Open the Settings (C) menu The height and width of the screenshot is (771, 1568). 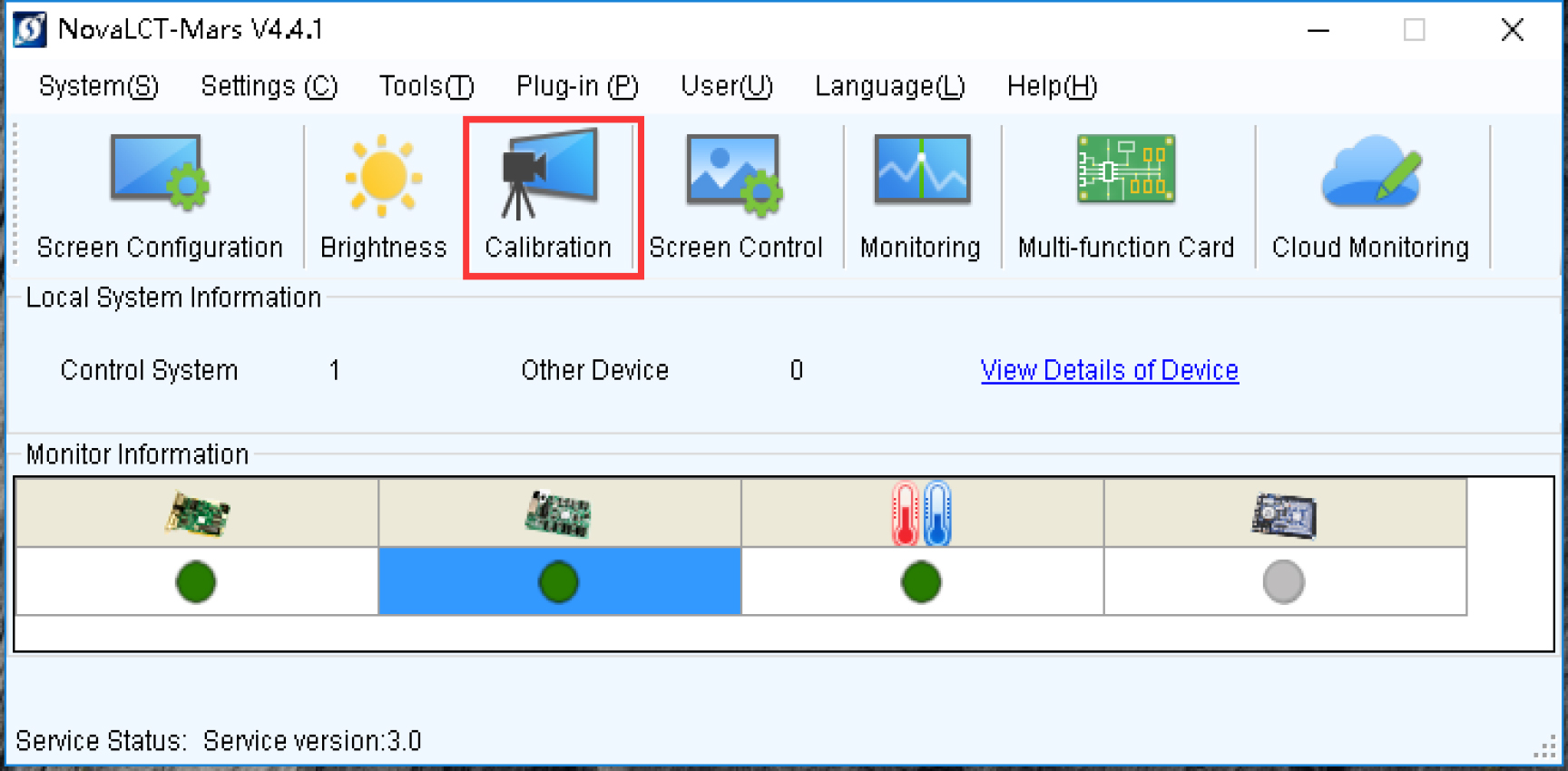[x=269, y=86]
